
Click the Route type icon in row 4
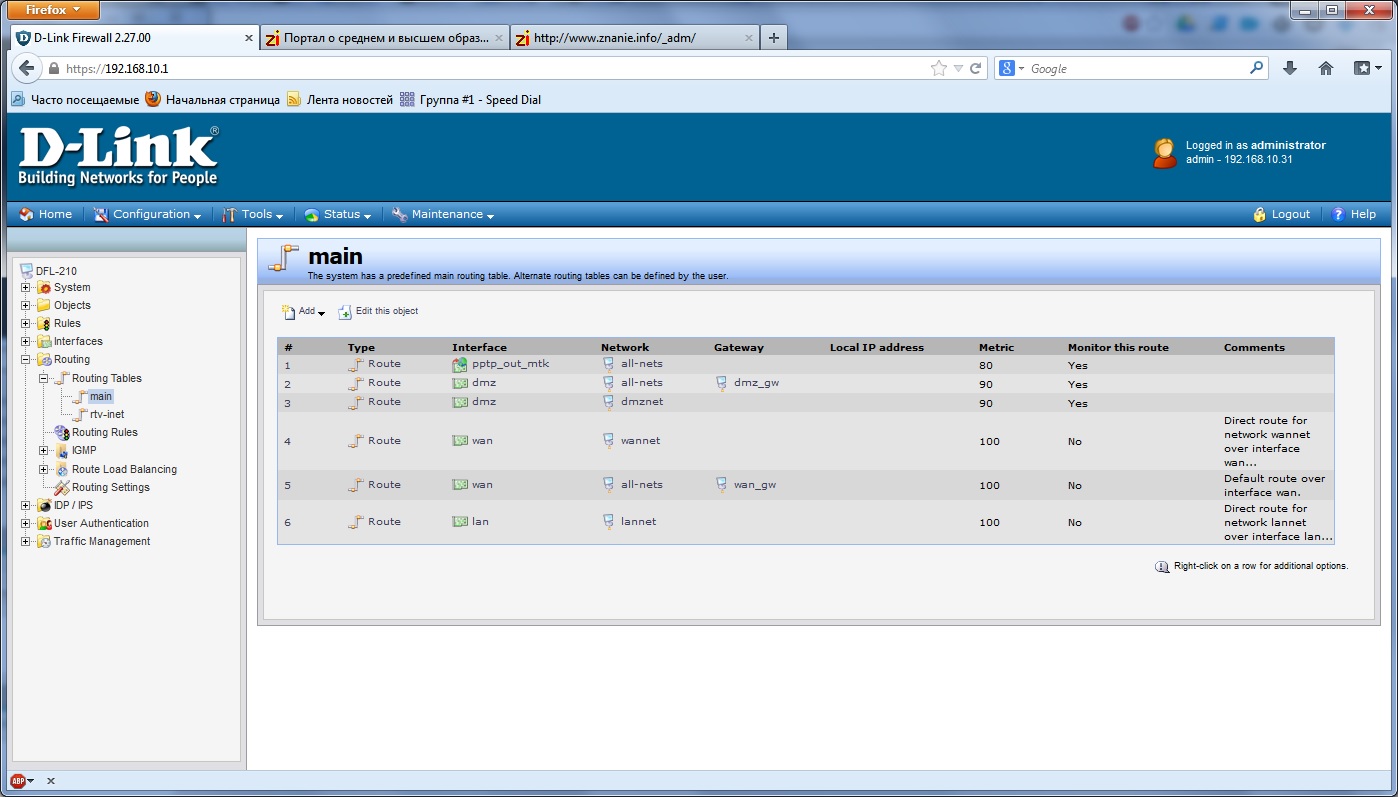coord(355,441)
